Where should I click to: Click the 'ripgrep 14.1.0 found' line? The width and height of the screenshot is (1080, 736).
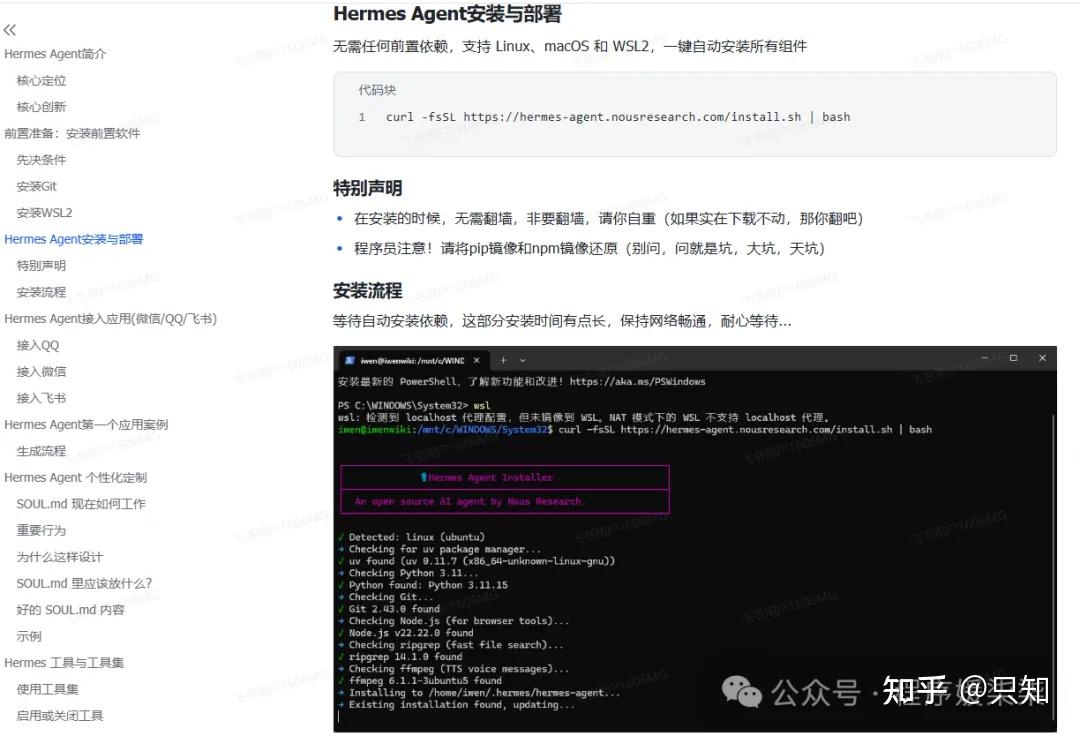(405, 657)
